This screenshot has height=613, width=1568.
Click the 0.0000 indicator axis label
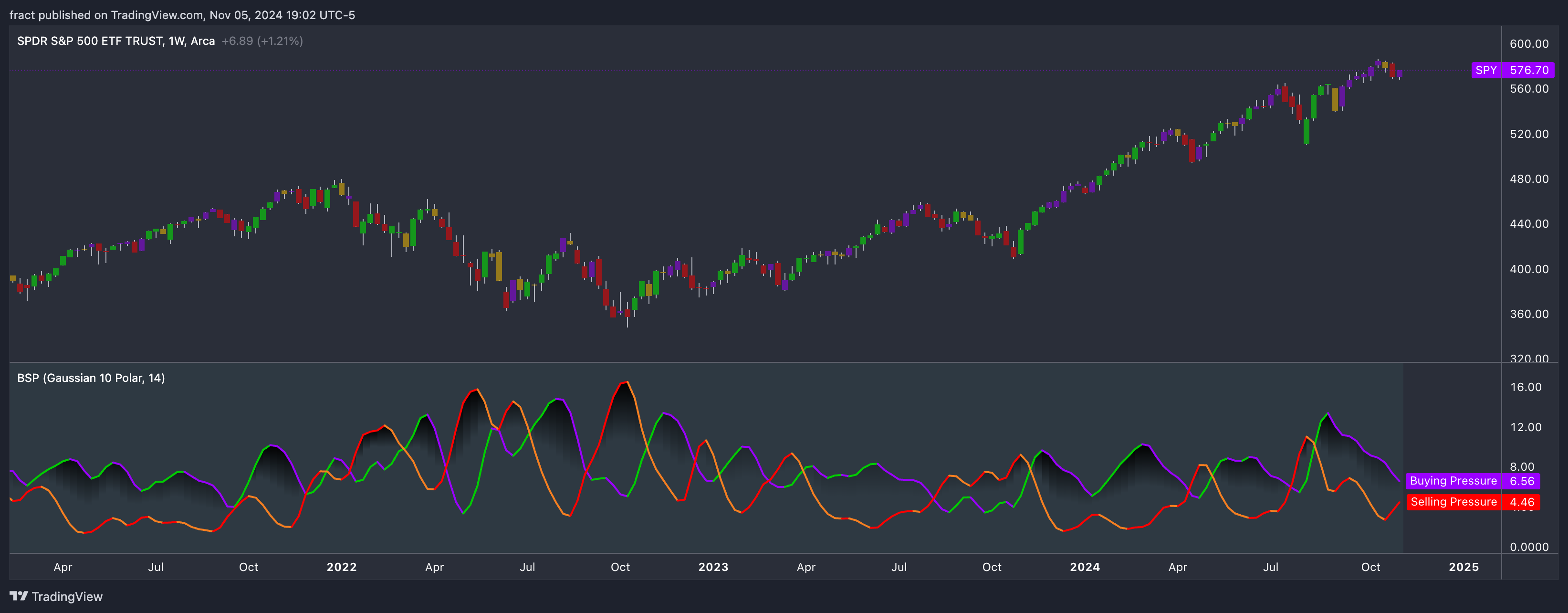[x=1529, y=547]
